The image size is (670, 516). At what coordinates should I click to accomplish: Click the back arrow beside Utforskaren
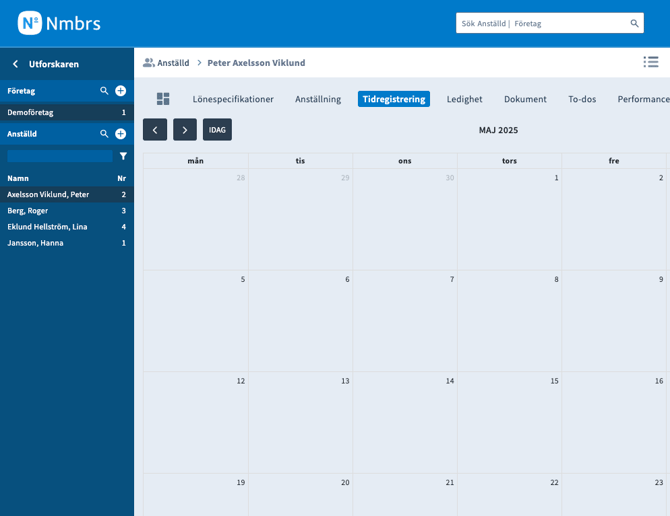pos(15,64)
